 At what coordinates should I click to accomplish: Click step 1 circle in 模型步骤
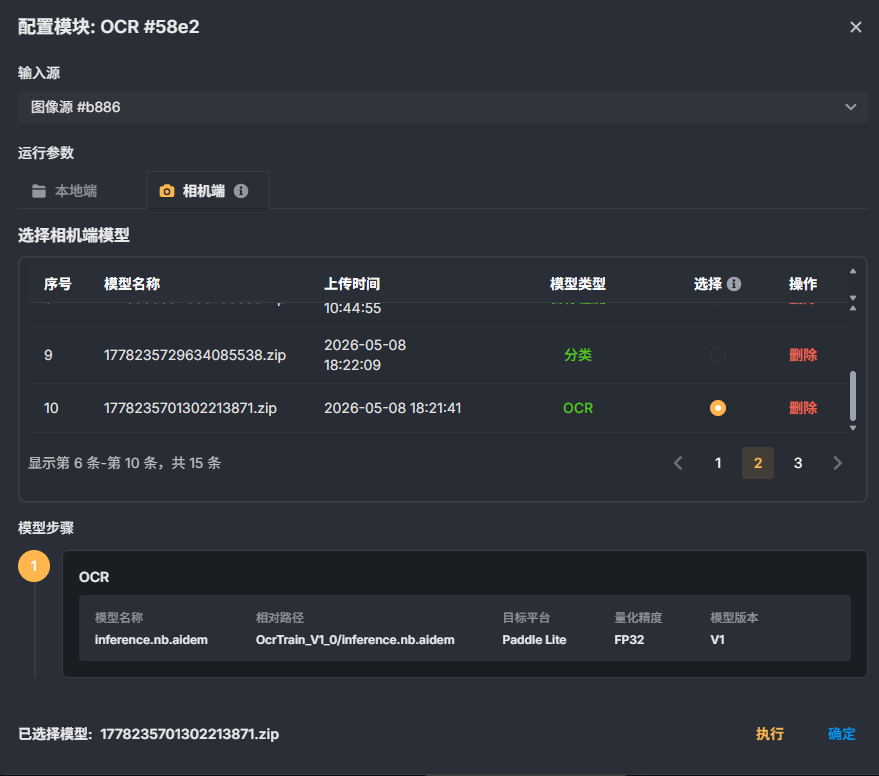34,566
